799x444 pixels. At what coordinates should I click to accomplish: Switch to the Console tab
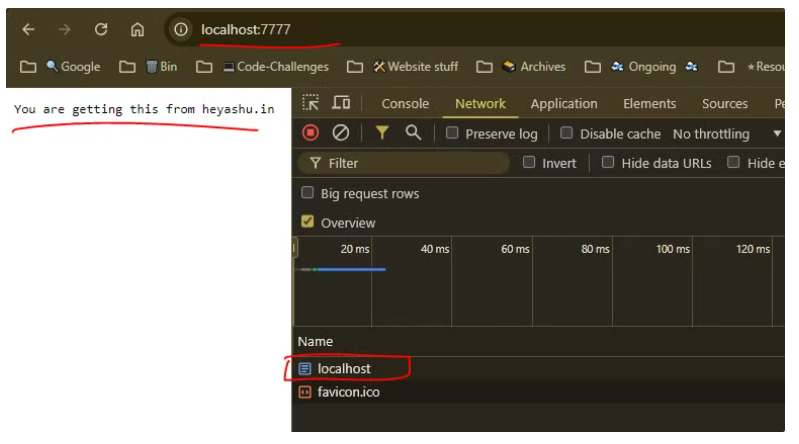[x=405, y=103]
